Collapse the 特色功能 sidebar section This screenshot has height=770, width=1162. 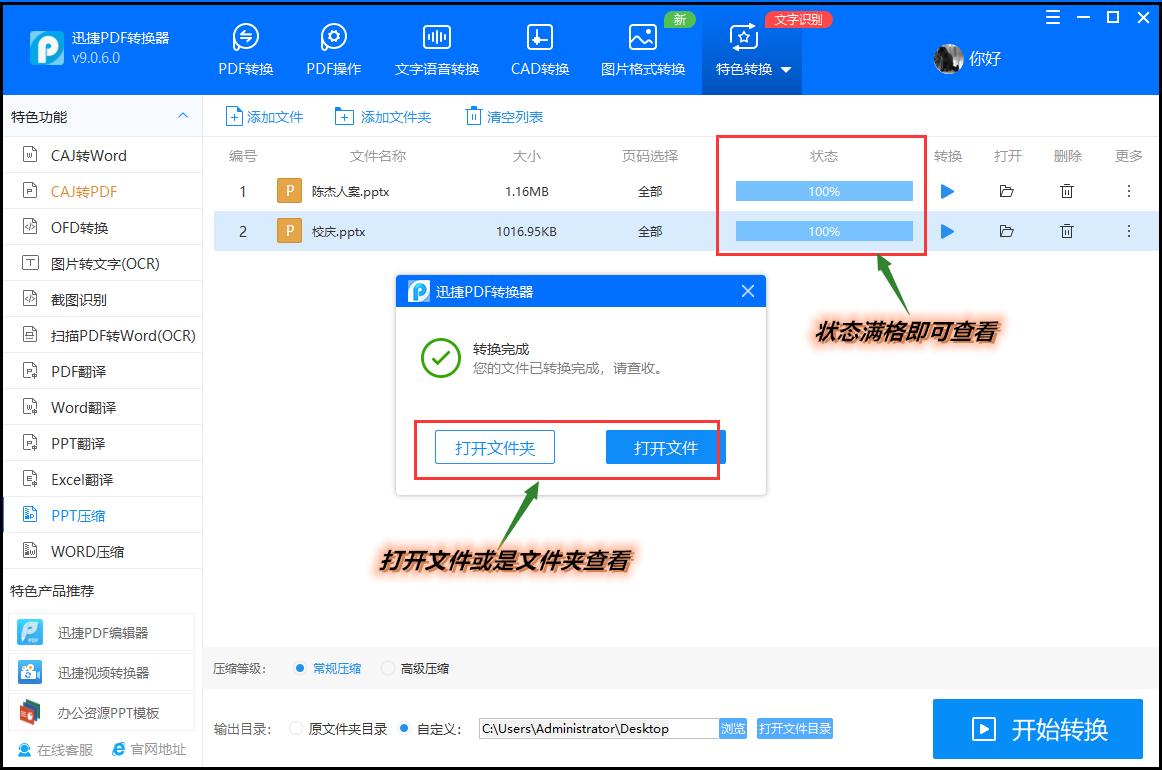point(184,116)
